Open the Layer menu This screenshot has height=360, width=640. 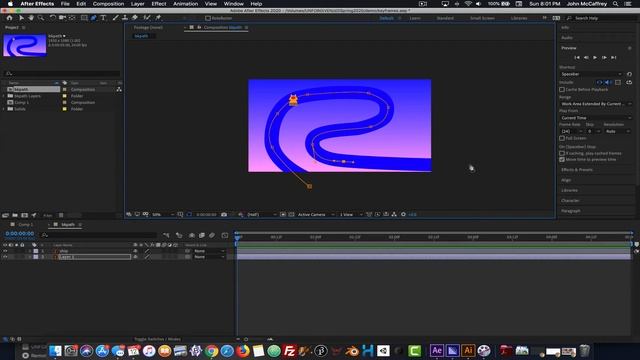point(138,4)
